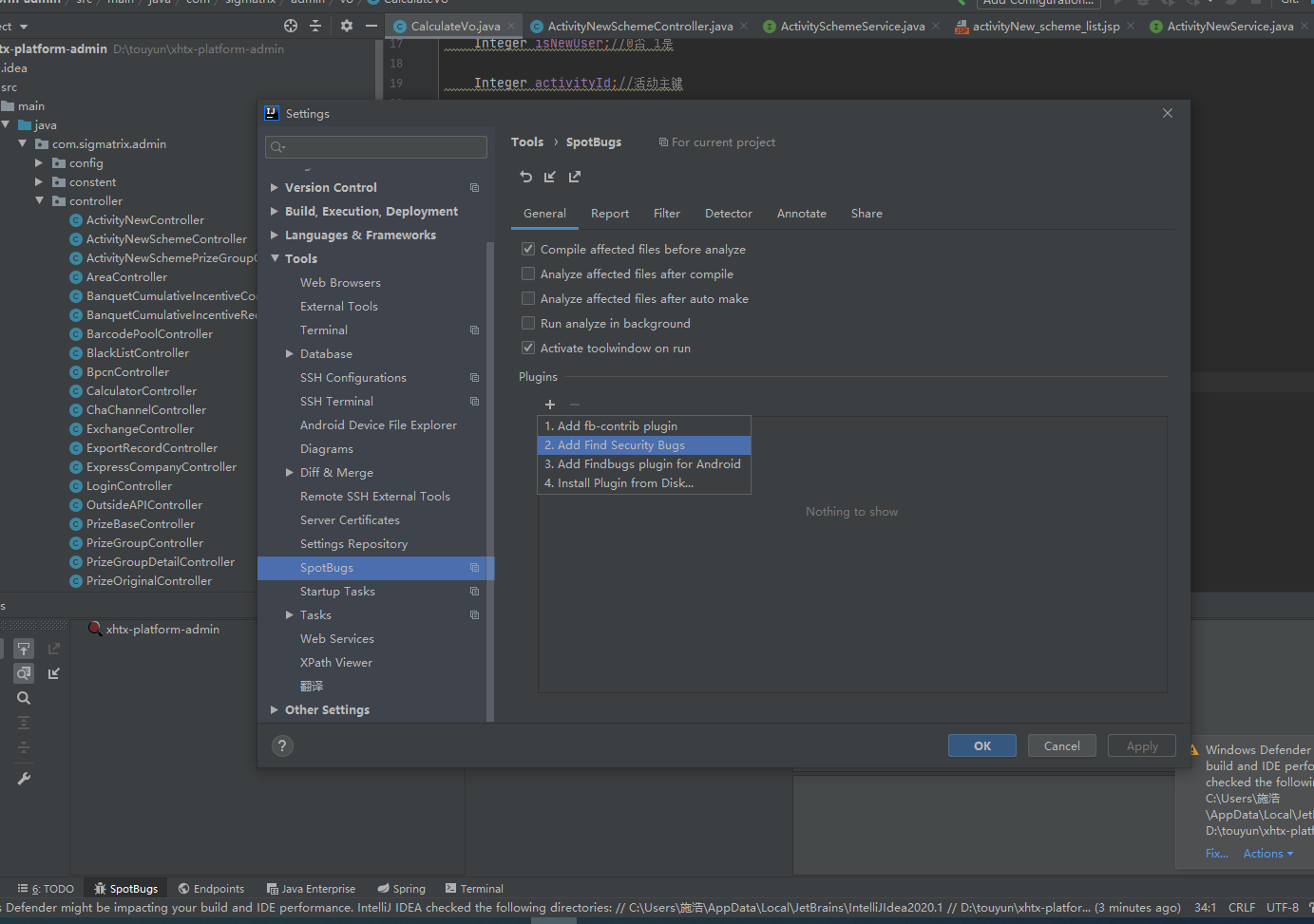
Task: Close the Settings dialog with the X
Action: 1168,113
